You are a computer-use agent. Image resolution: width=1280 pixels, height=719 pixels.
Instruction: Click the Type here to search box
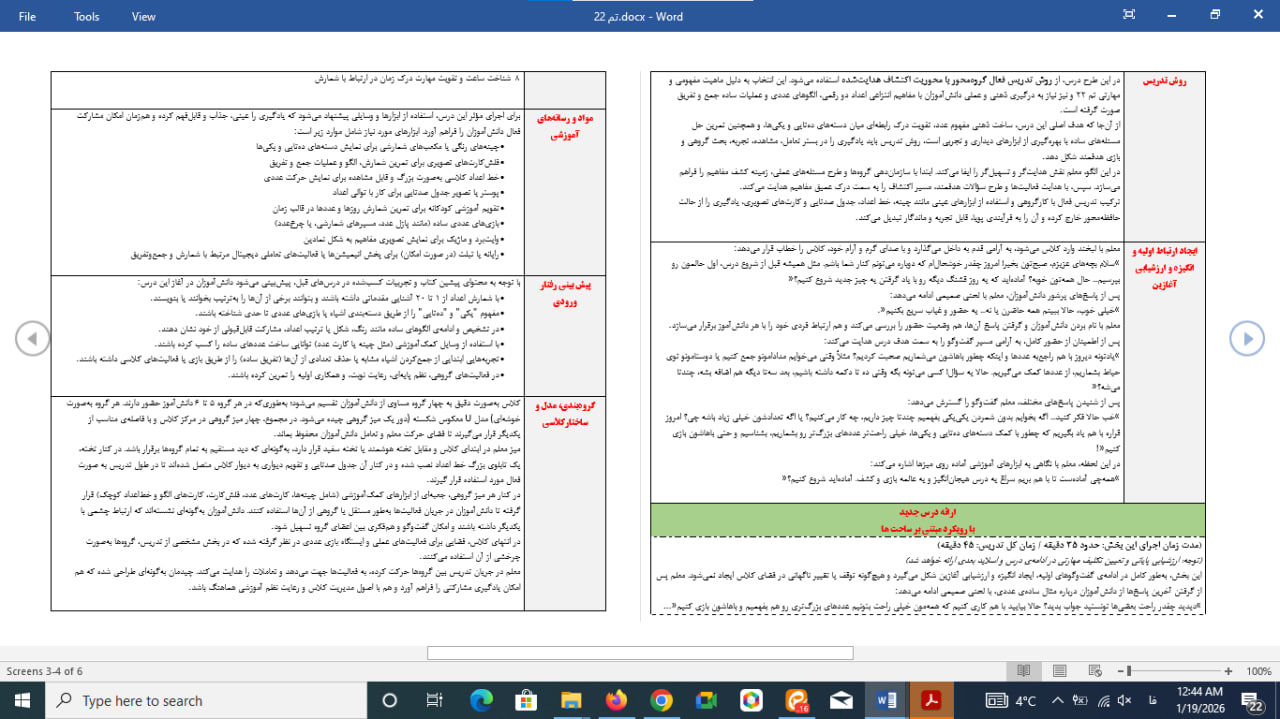click(x=200, y=700)
